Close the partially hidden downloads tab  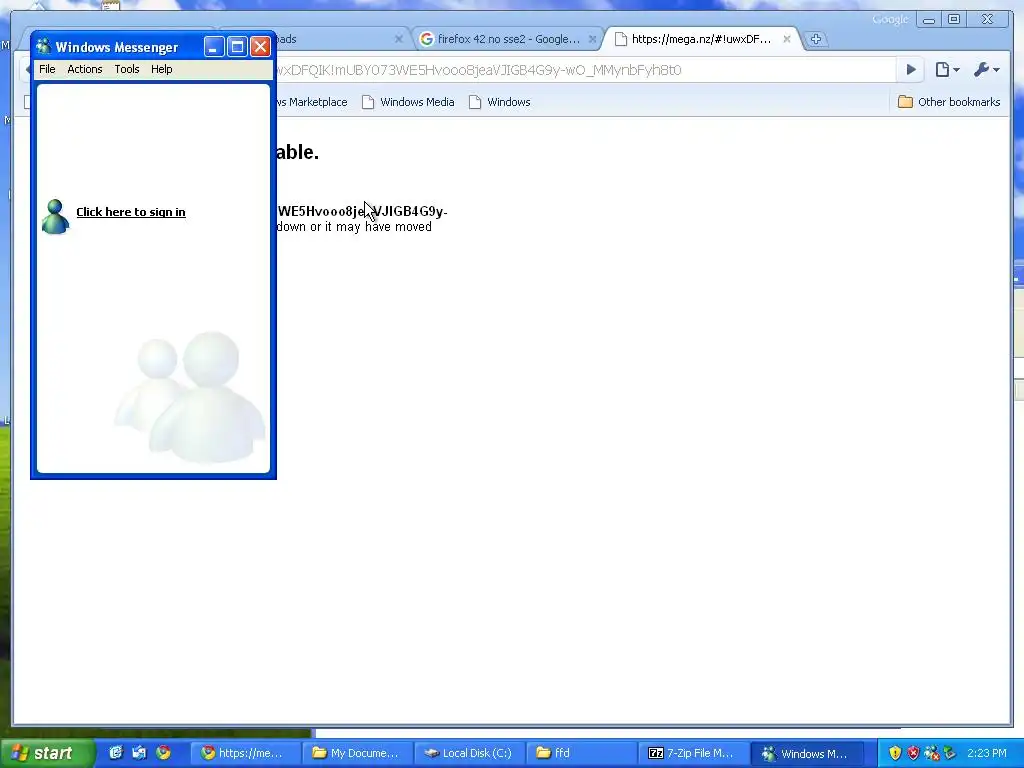tap(398, 39)
